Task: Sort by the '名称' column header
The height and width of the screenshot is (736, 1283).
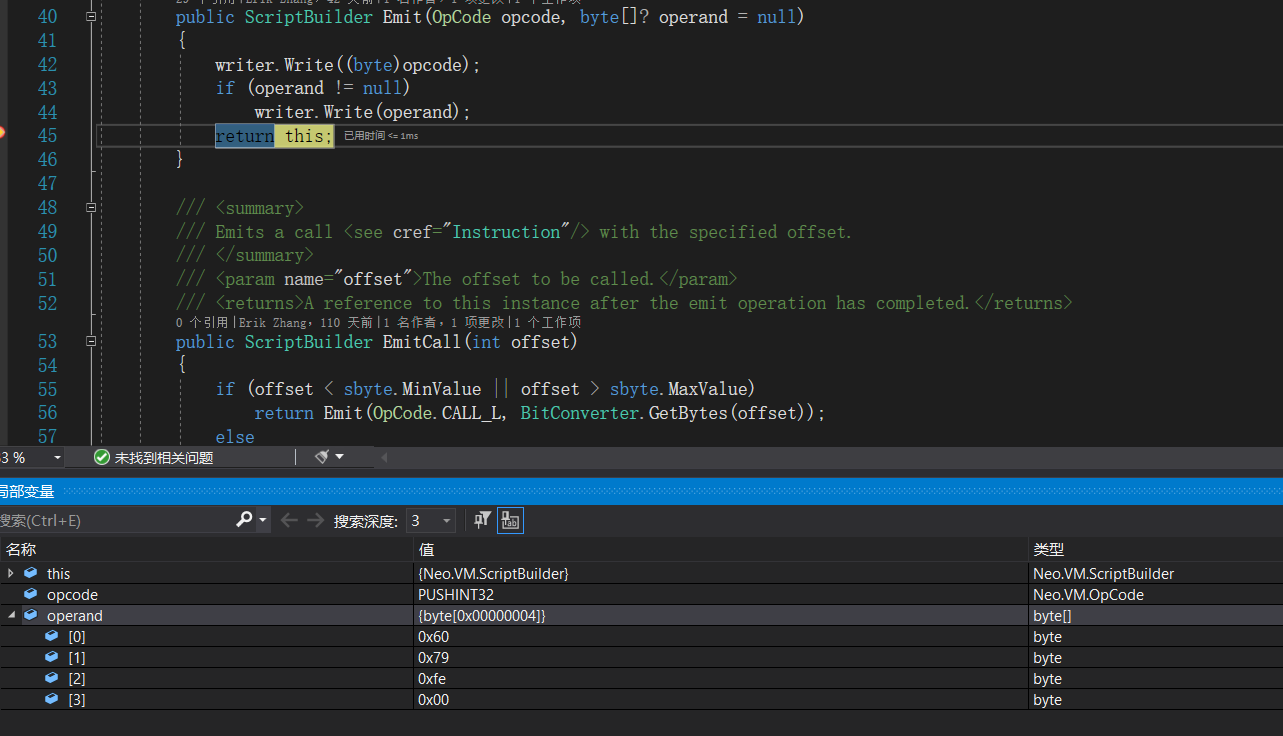Action: (206, 549)
